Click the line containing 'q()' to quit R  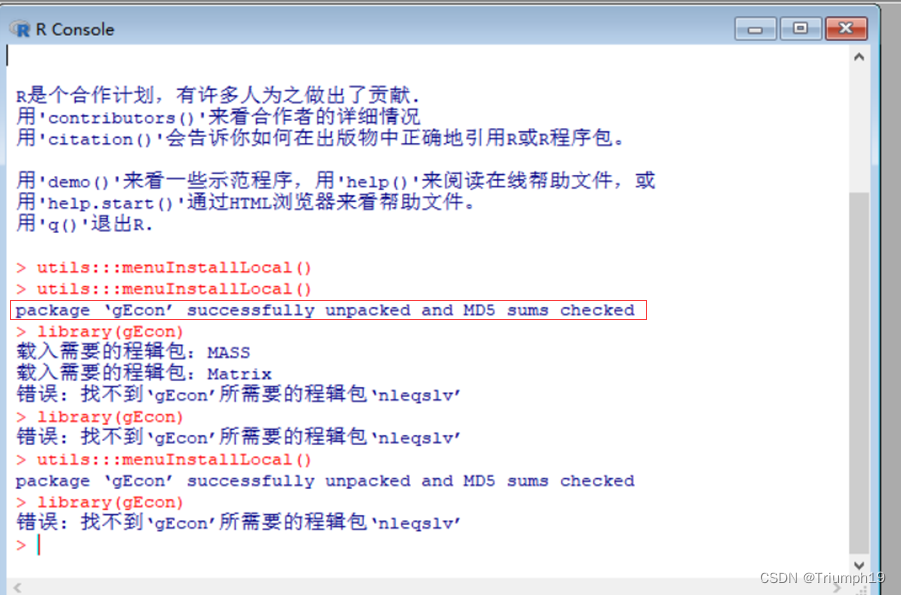84,224
